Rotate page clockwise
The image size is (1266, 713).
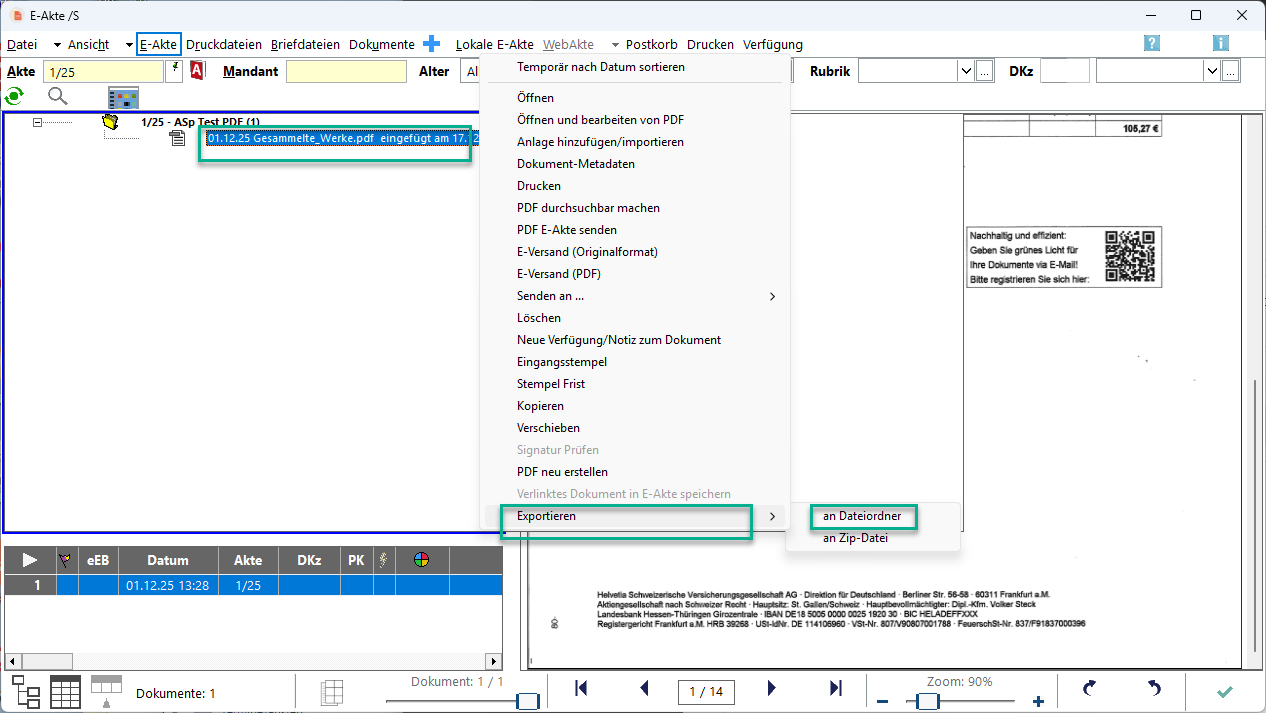tap(1090, 689)
